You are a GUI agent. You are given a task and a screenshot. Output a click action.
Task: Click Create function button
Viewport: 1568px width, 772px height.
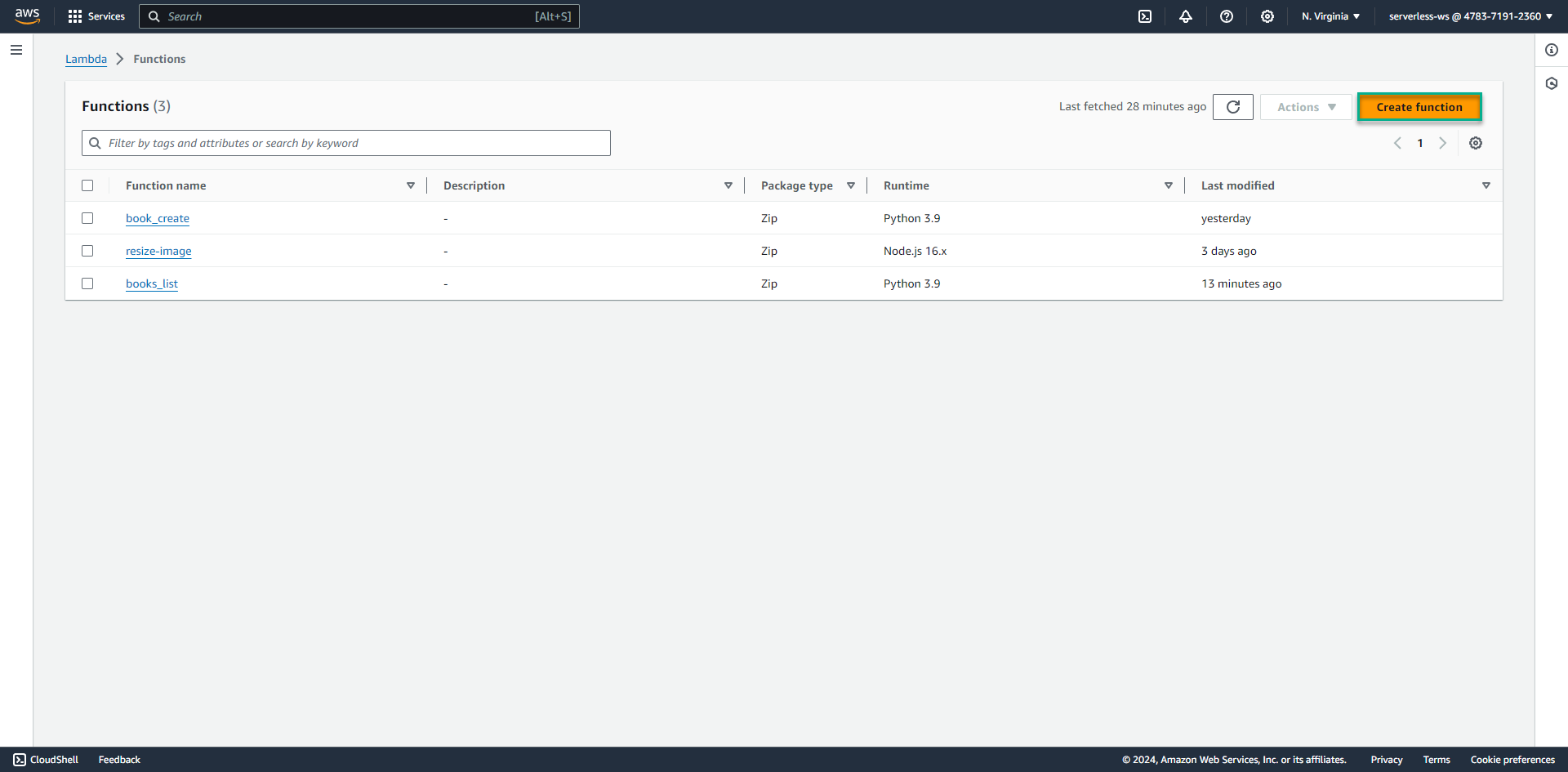[x=1419, y=107]
